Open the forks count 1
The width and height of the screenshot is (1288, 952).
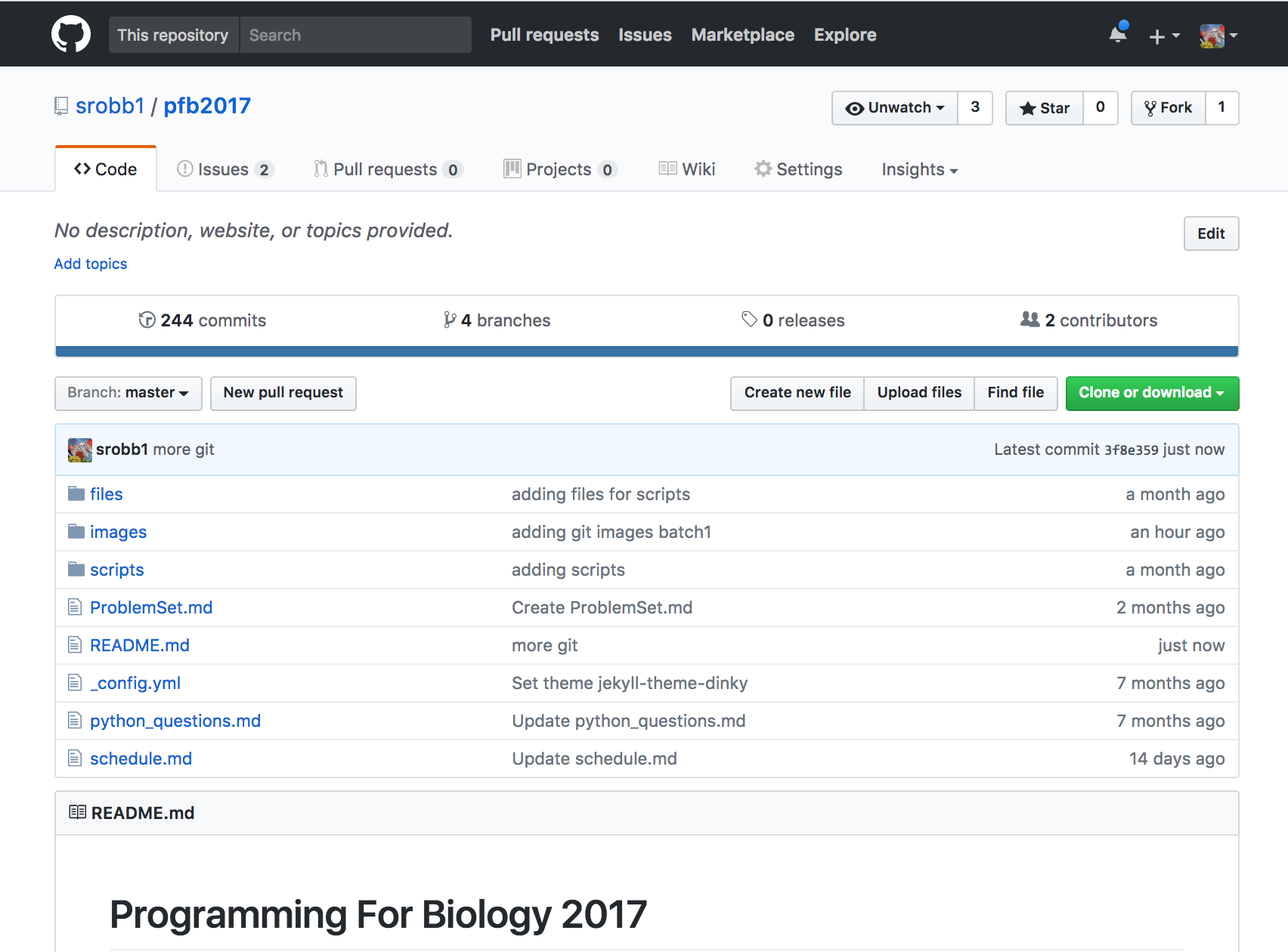pos(1222,108)
